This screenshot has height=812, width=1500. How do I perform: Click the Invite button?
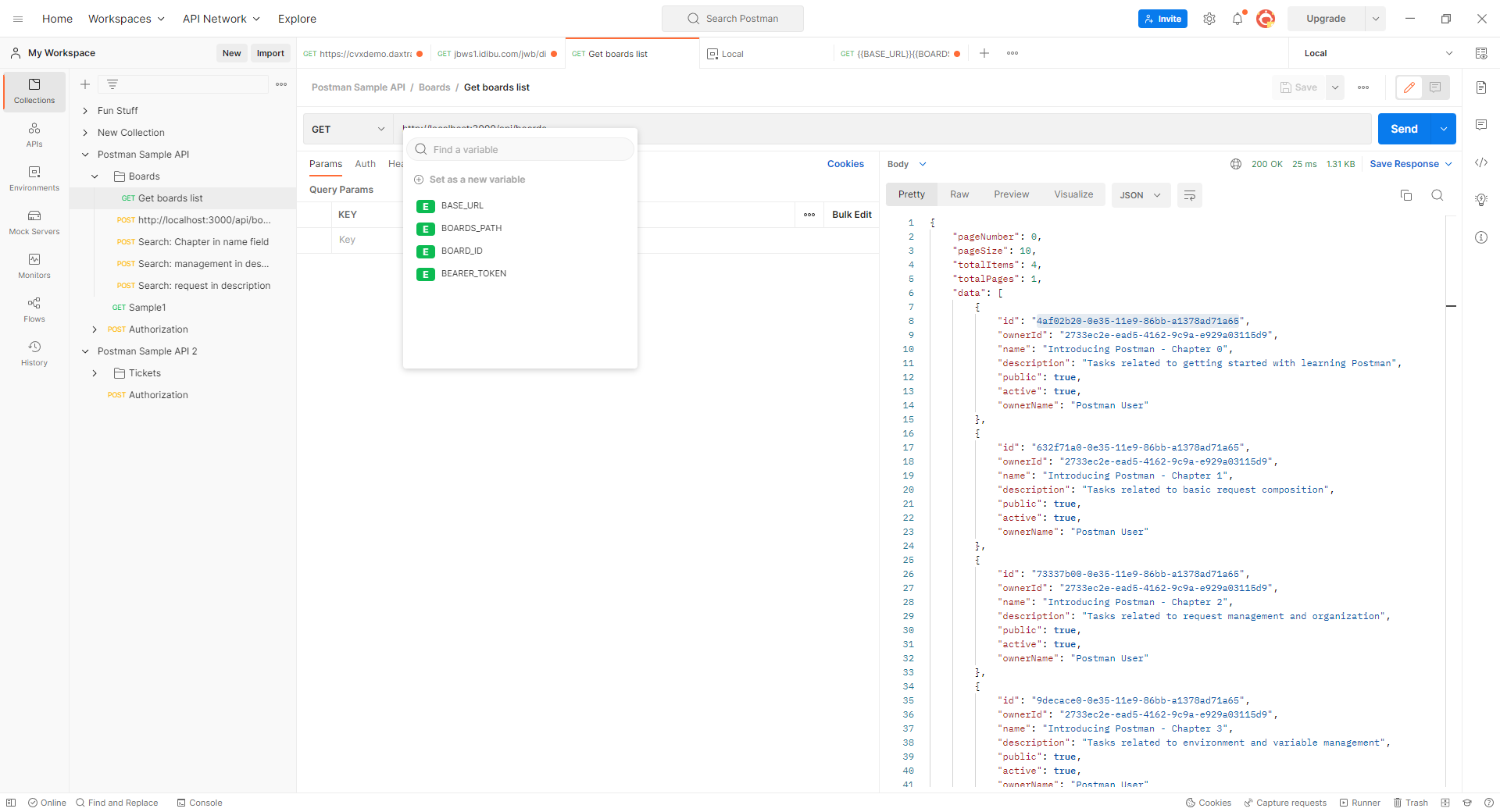[1162, 19]
